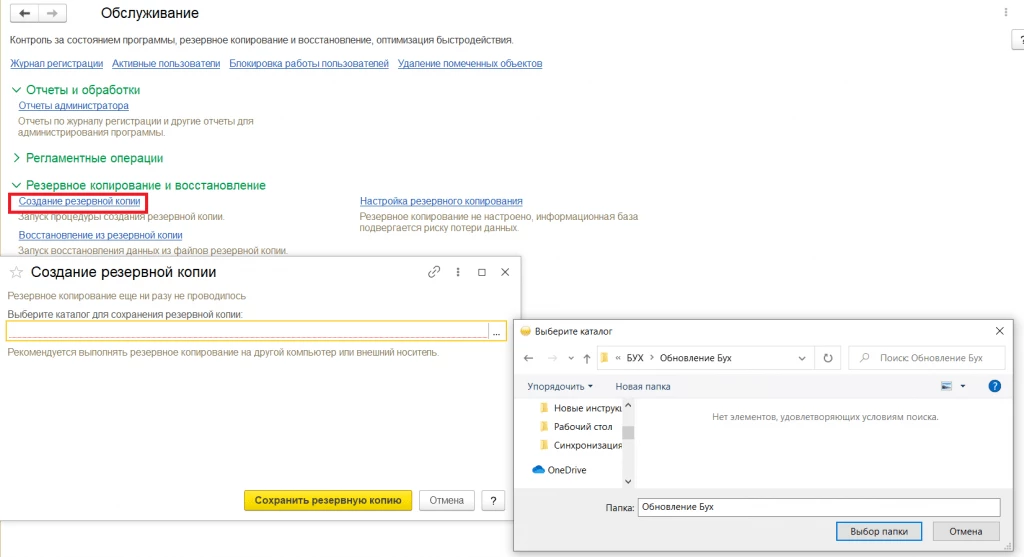Open Восстановление из резервной копии link
This screenshot has width=1024, height=557.
click(101, 235)
